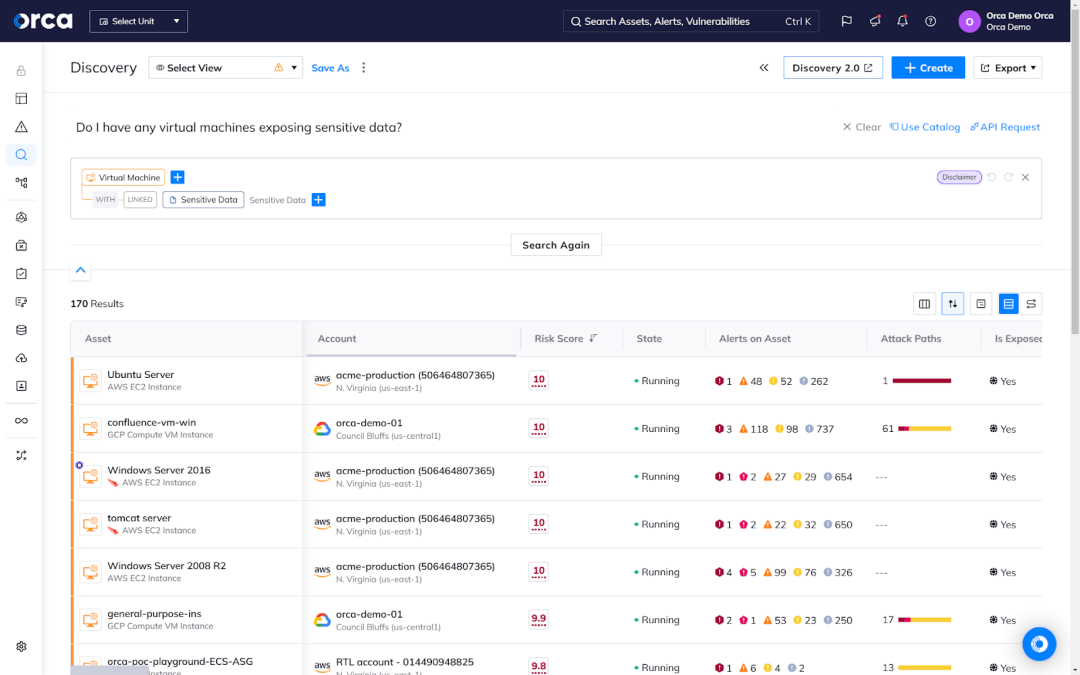
Task: Collapse the query section with up chevron
Action: click(x=81, y=270)
